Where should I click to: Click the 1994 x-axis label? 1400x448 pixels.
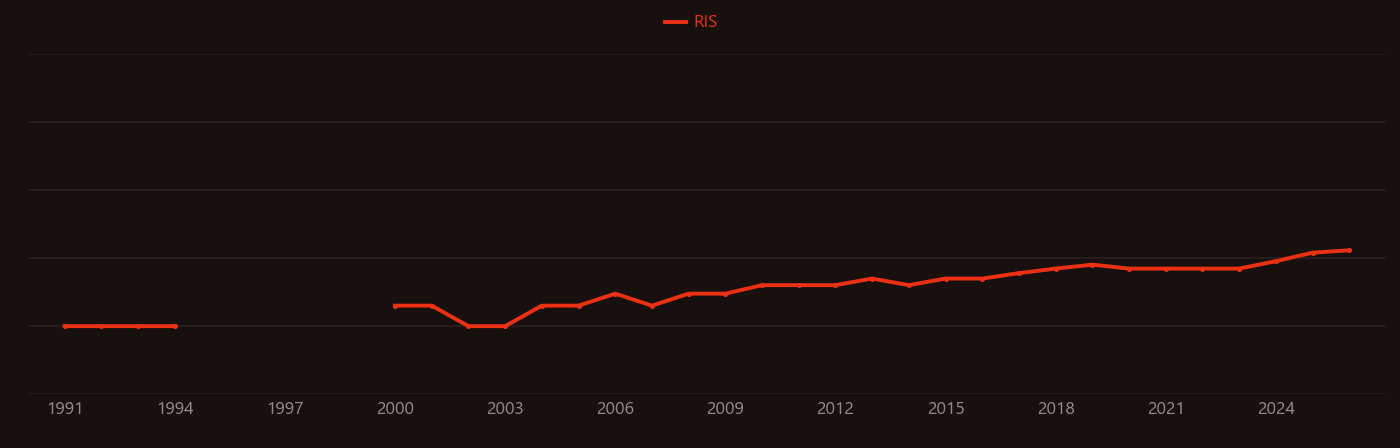click(175, 409)
